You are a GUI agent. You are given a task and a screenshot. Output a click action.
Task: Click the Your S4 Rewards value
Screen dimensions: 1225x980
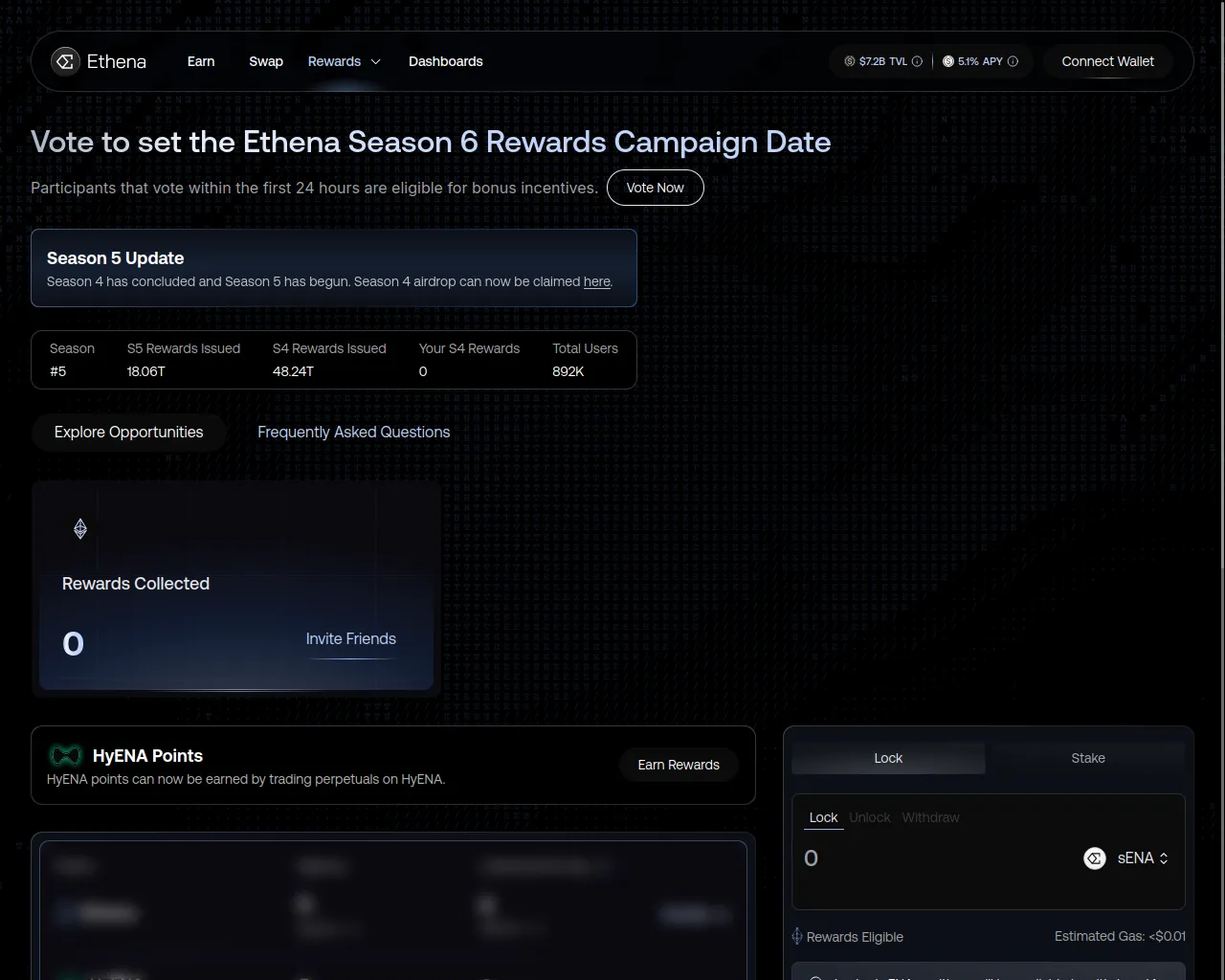click(423, 371)
